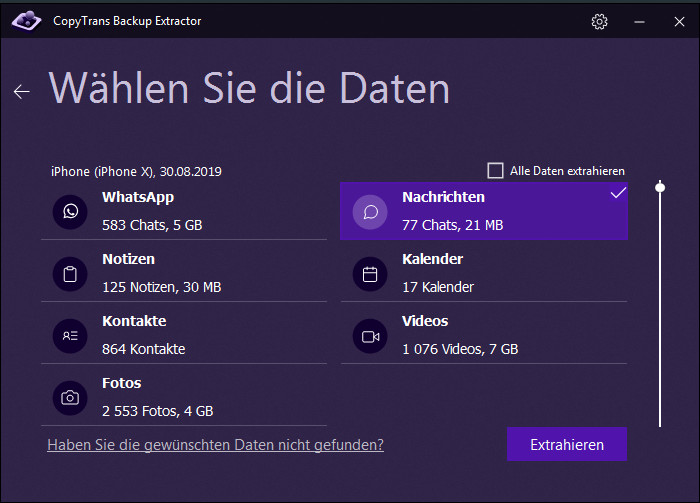This screenshot has height=503, width=700.
Task: Select the Nachrichten title text
Action: (x=443, y=197)
